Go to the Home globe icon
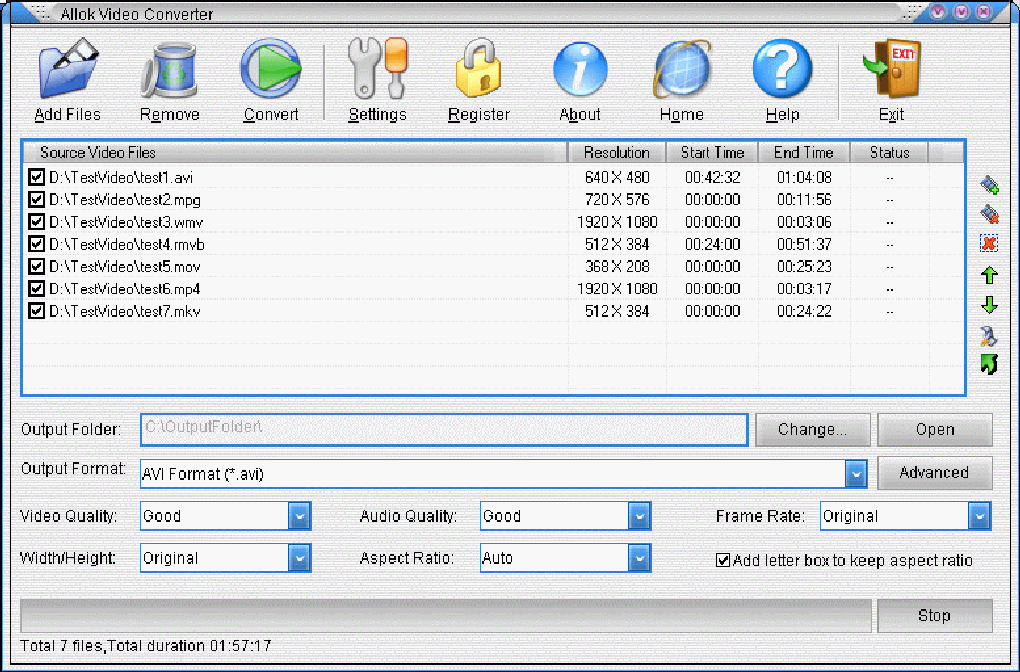This screenshot has width=1020, height=672. click(x=682, y=70)
